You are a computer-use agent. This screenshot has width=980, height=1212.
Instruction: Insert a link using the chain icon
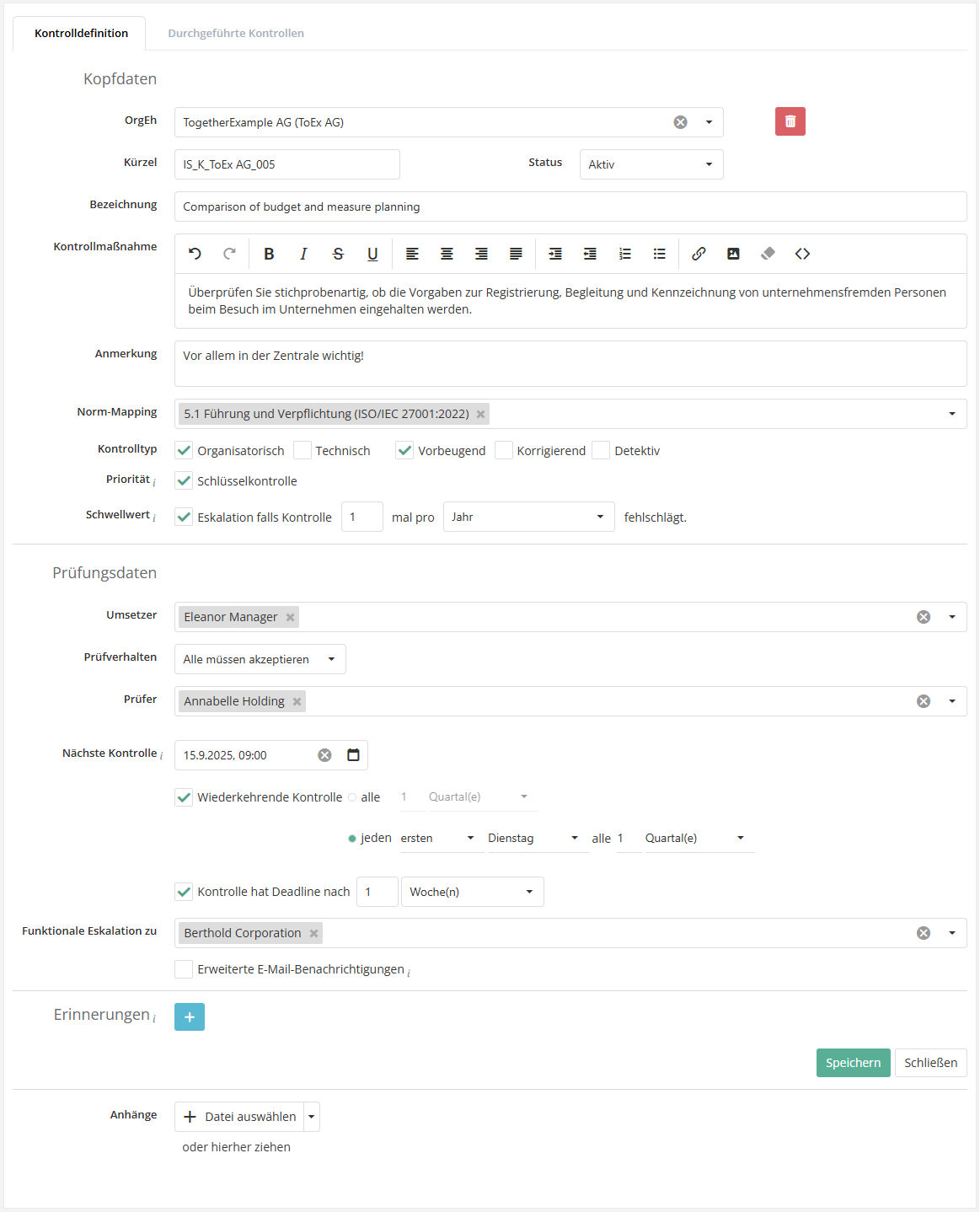tap(699, 254)
